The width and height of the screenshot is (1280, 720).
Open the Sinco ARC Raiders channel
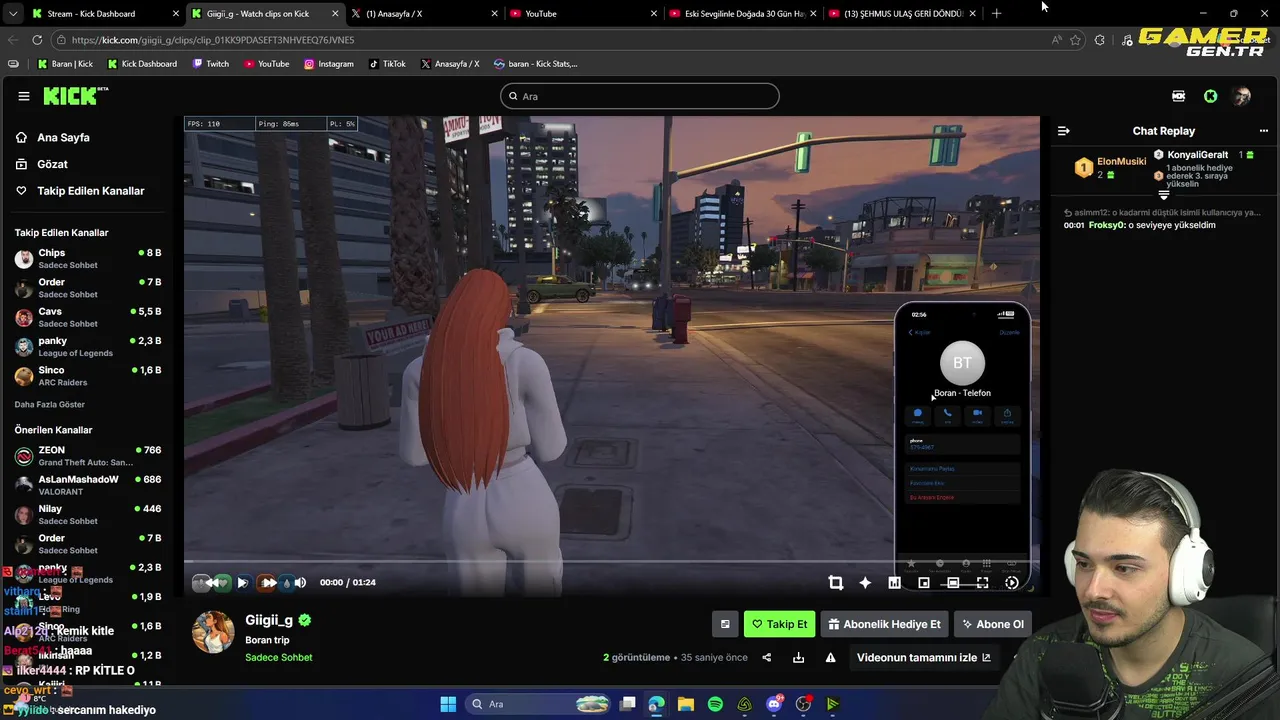[x=88, y=376]
